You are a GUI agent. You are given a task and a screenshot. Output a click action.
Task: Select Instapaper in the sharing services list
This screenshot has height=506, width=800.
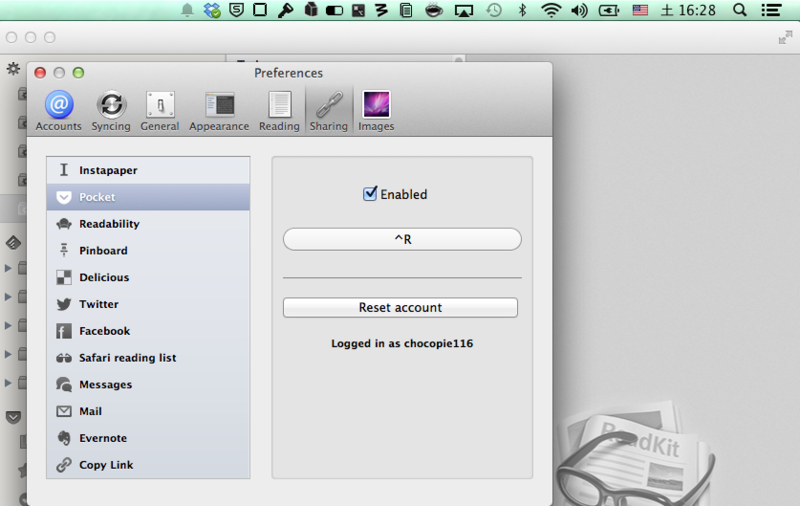pos(148,170)
